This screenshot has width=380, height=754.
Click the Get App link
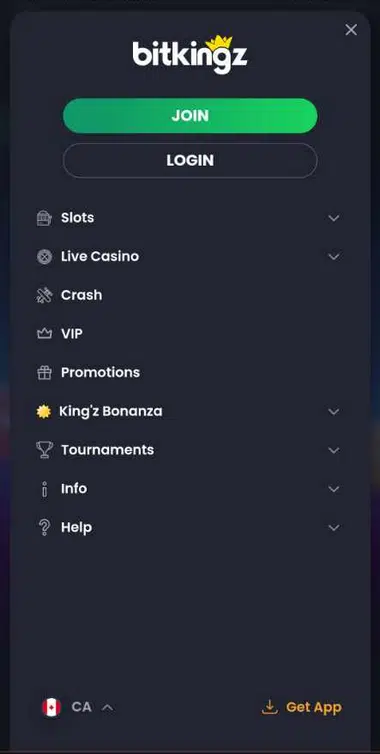click(302, 707)
